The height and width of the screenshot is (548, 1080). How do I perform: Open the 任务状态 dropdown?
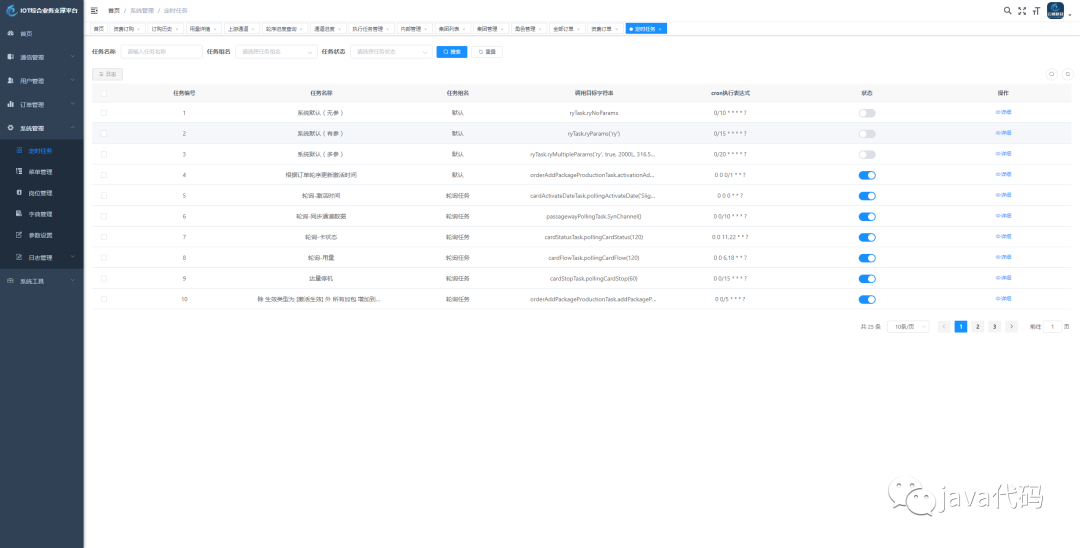click(x=391, y=52)
